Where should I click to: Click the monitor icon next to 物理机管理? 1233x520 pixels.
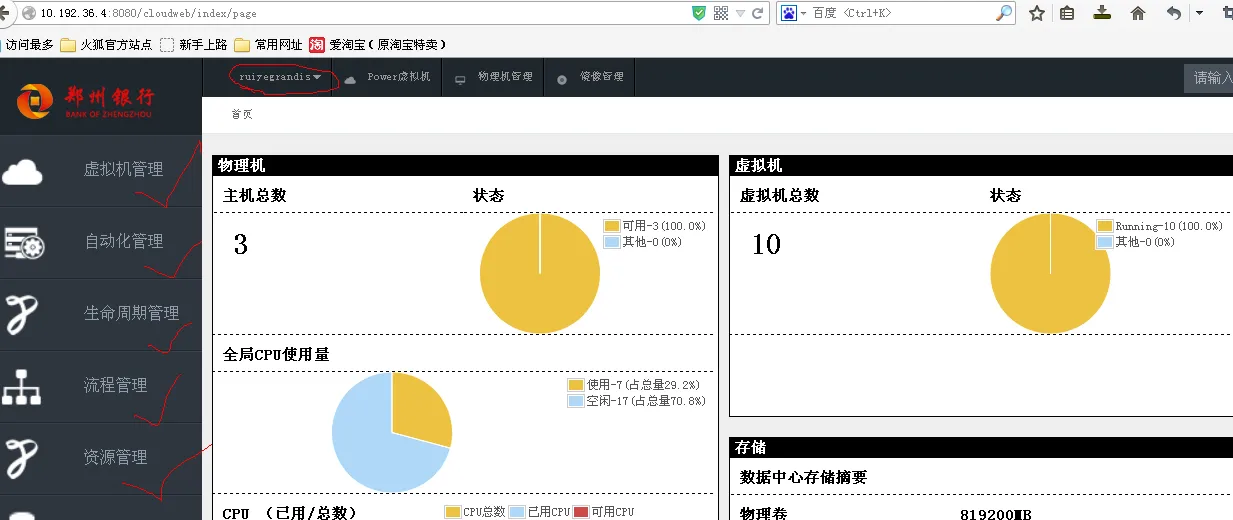(460, 78)
